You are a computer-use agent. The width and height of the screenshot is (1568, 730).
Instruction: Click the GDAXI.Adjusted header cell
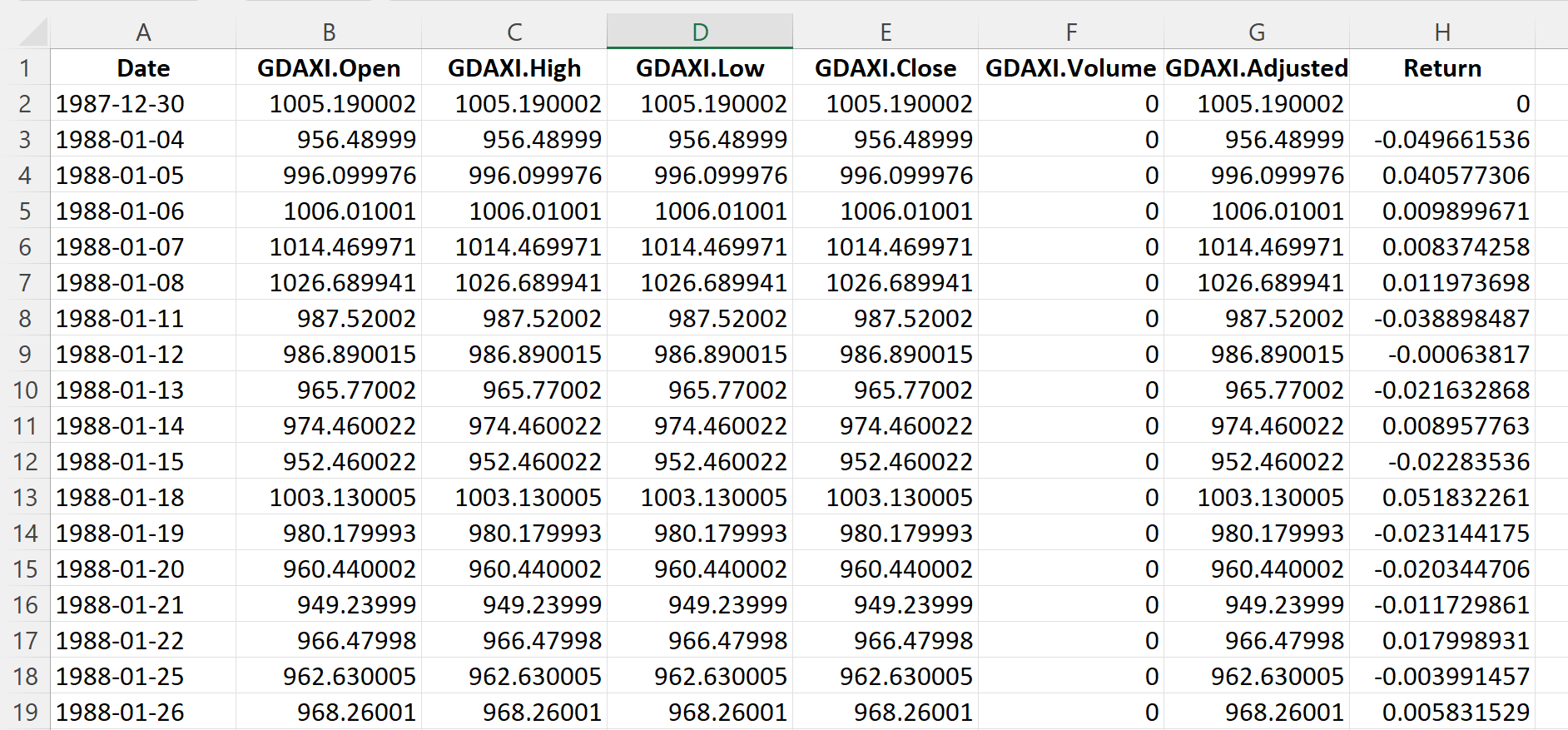tap(1257, 67)
